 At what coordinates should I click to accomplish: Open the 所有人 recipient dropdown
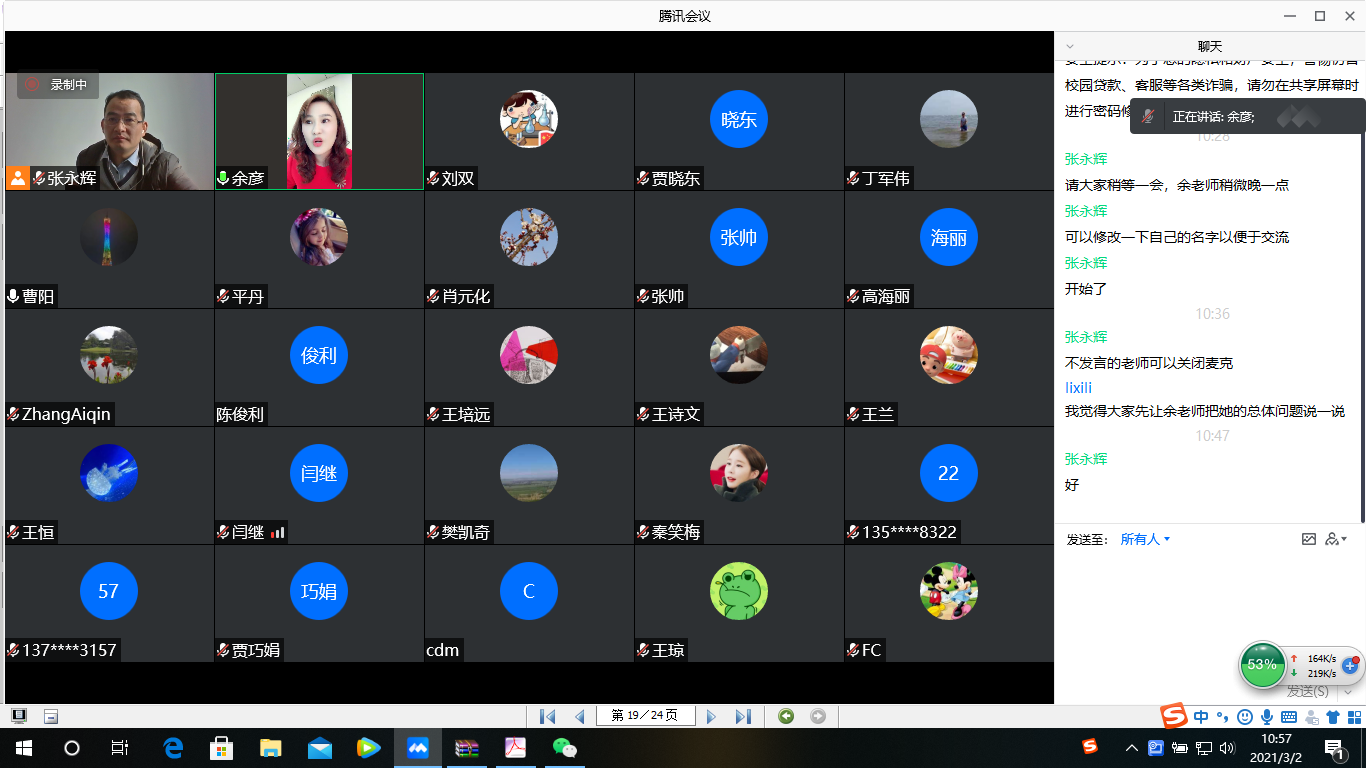1145,539
